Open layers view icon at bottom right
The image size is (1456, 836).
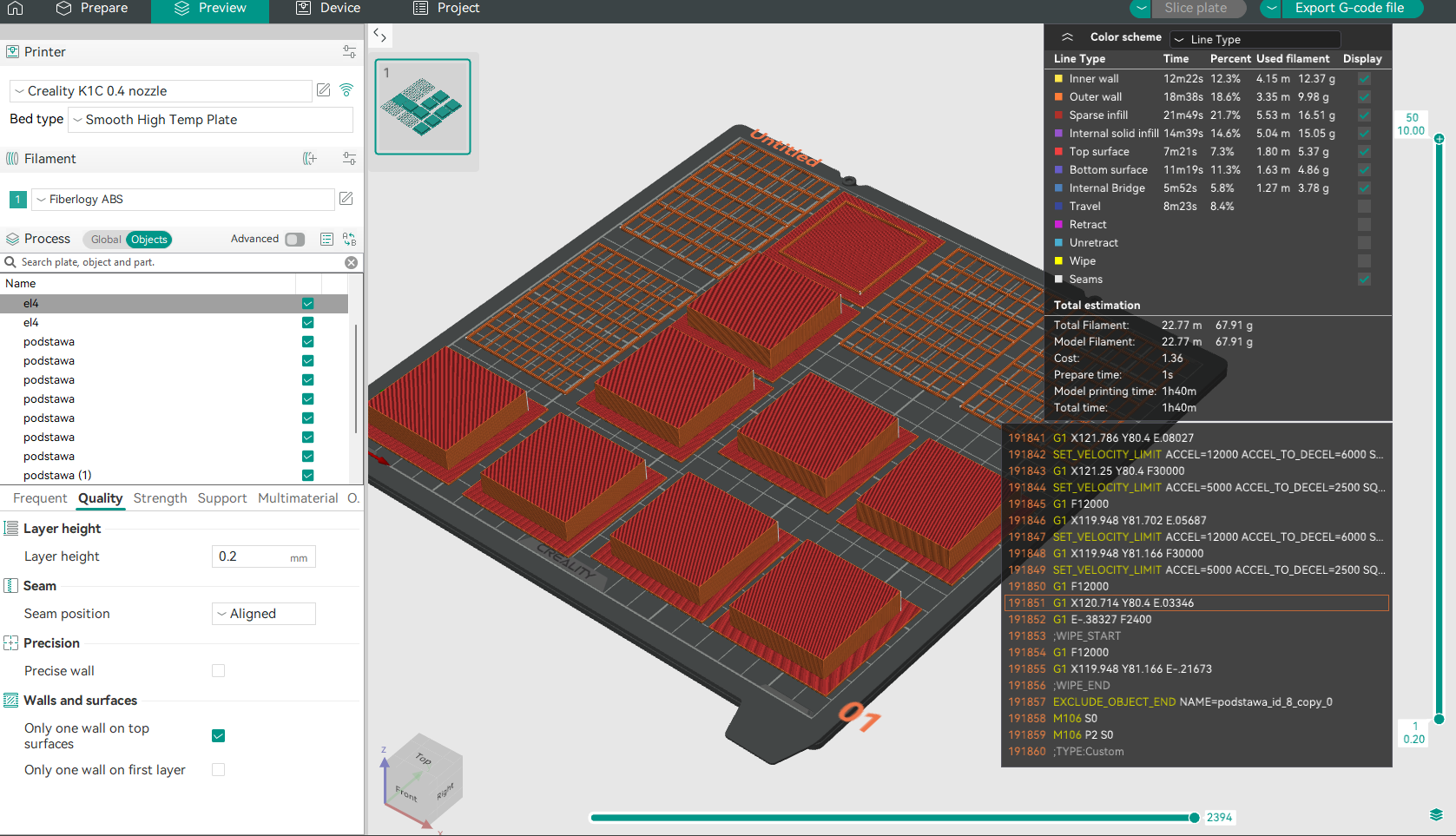click(1435, 814)
